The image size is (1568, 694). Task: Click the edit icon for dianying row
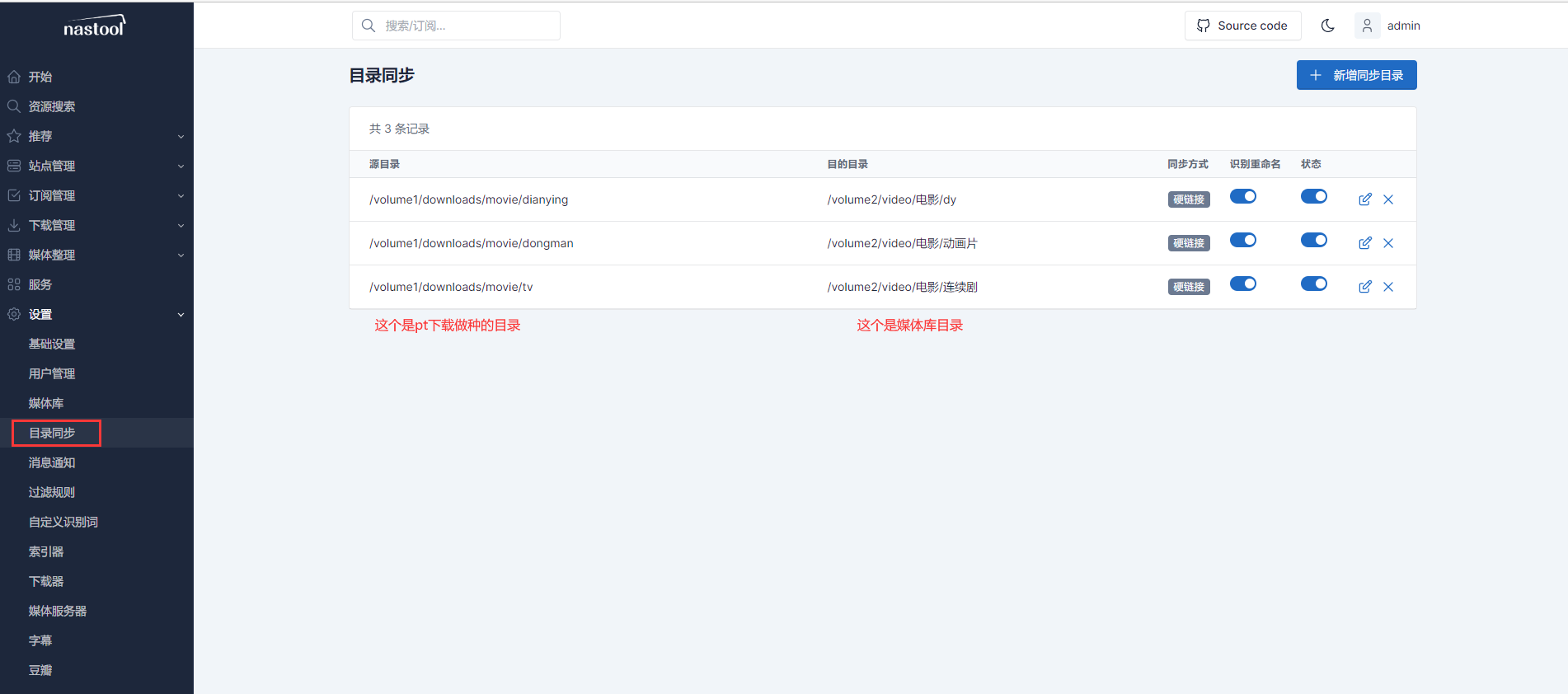click(1364, 199)
